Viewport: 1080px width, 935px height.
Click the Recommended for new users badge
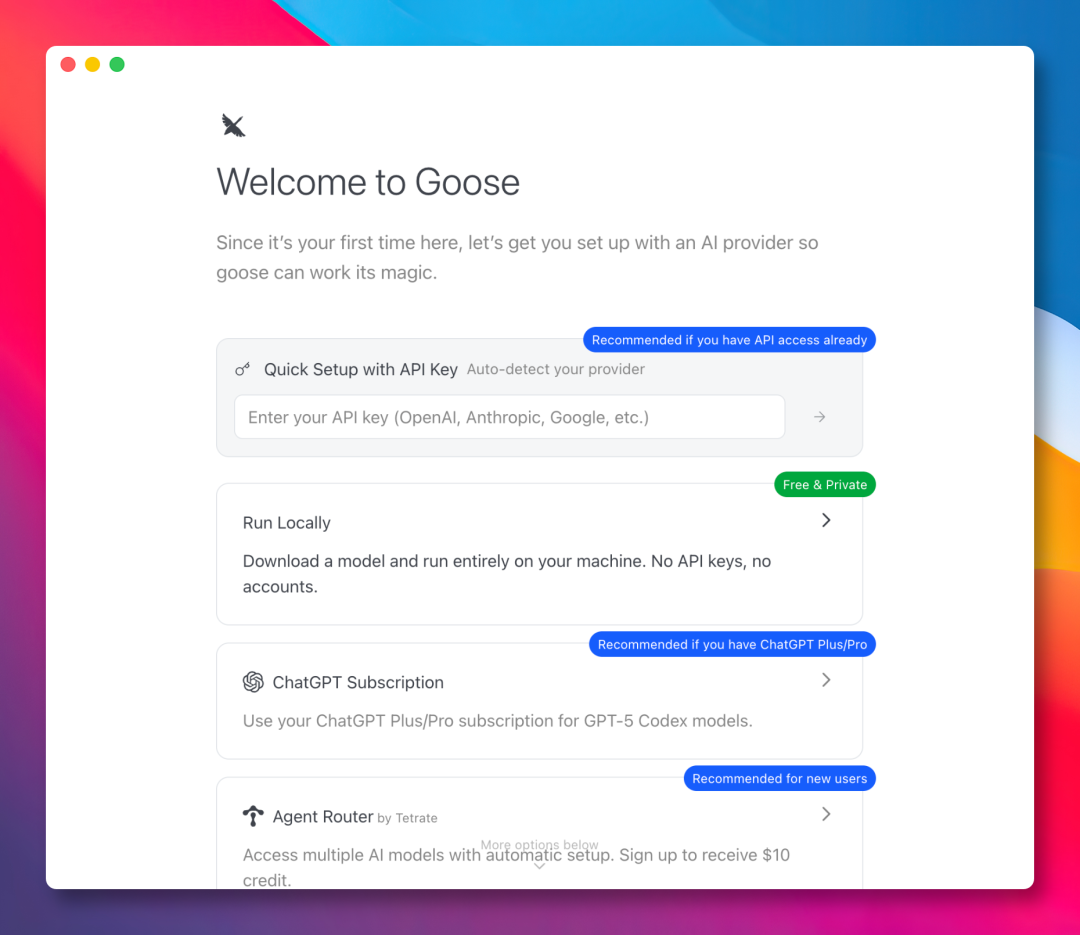click(779, 779)
